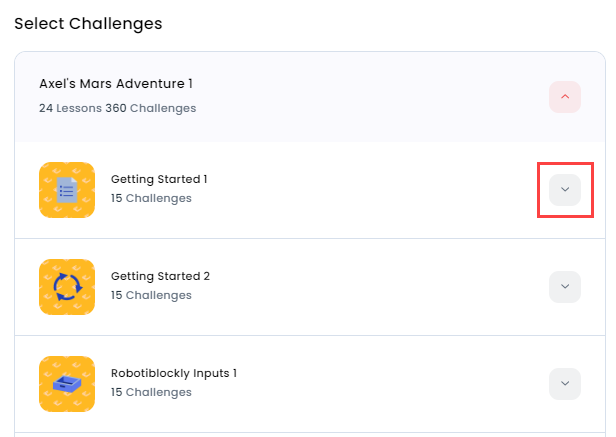Expand the Getting Started 2 lesson
This screenshot has width=616, height=437.
(565, 286)
